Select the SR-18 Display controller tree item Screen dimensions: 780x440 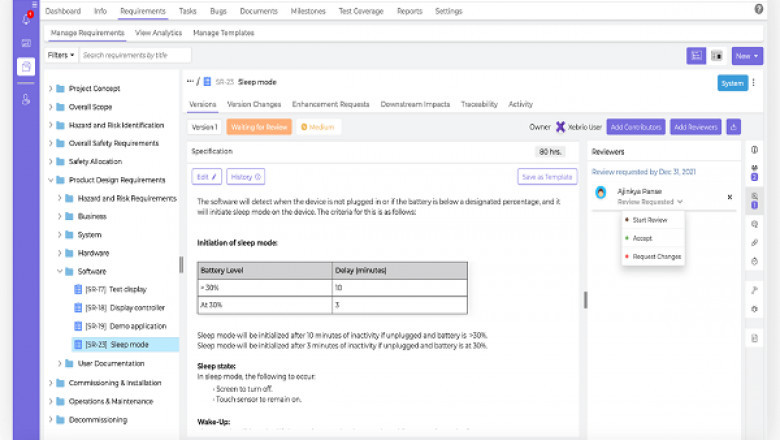(124, 308)
